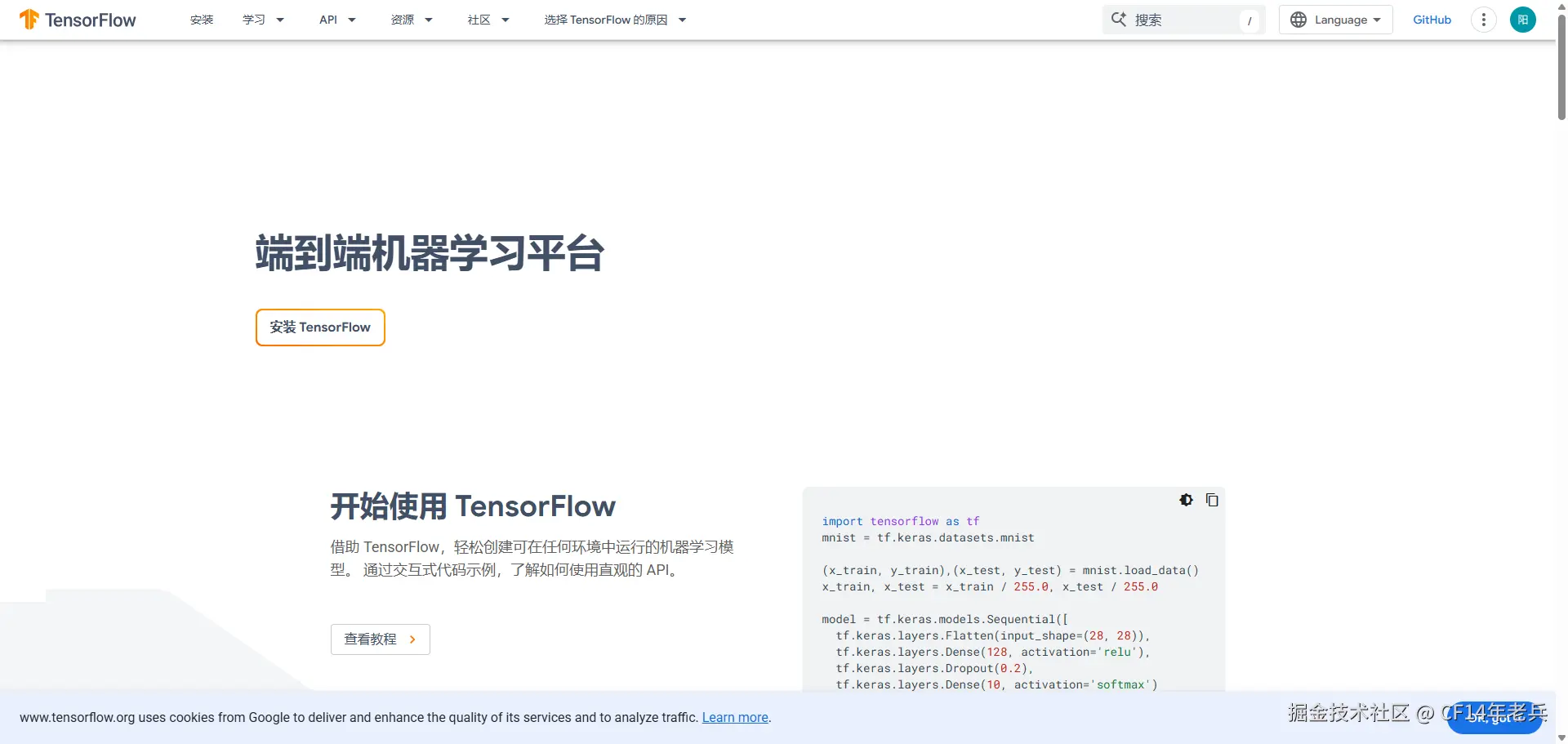Screen dimensions: 1568x744
Task: Click the 安装 TensorFlow button
Action: coord(320,327)
